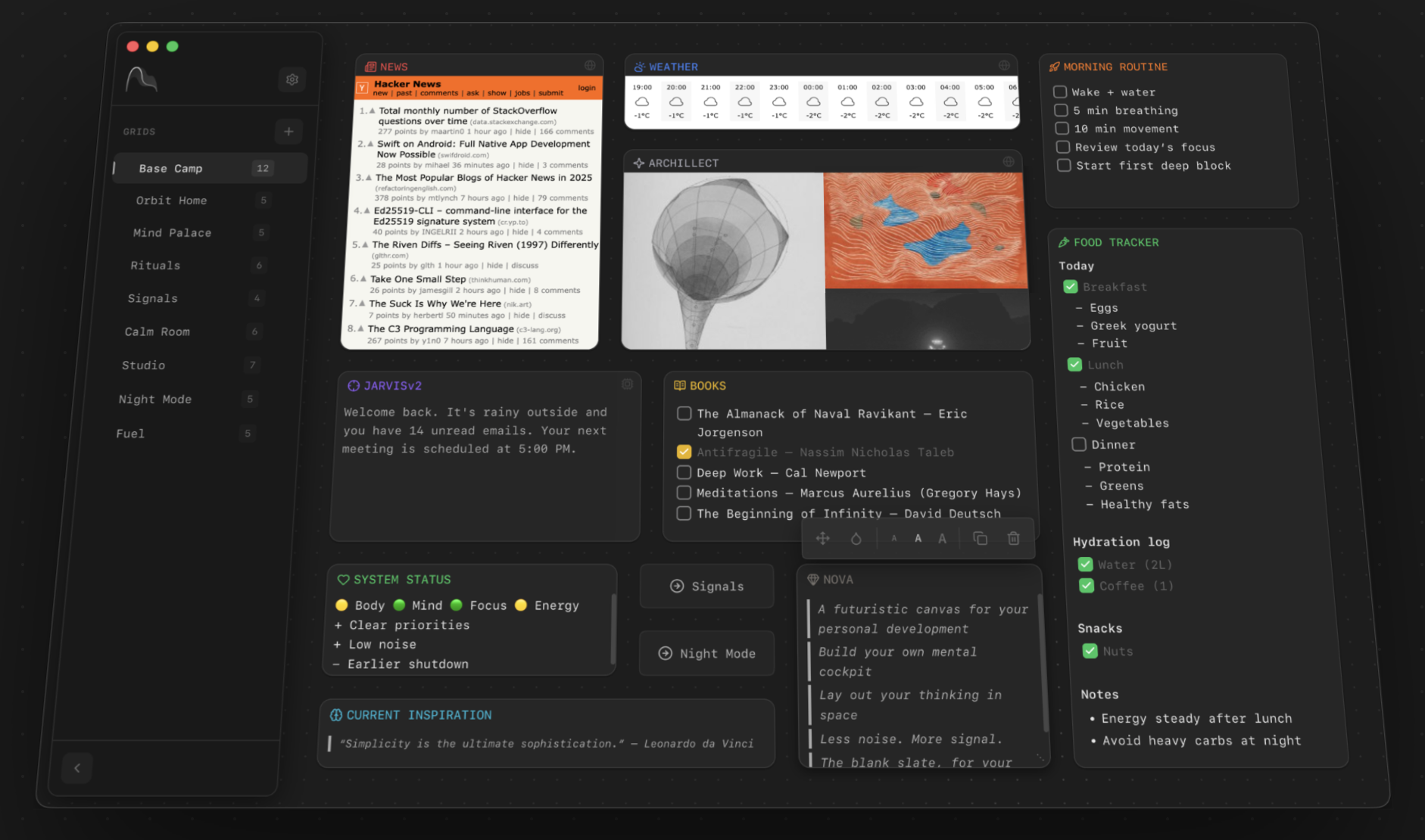The image size is (1425, 840).
Task: Click the camera icon on the JARVISv2 widget
Action: [x=627, y=384]
